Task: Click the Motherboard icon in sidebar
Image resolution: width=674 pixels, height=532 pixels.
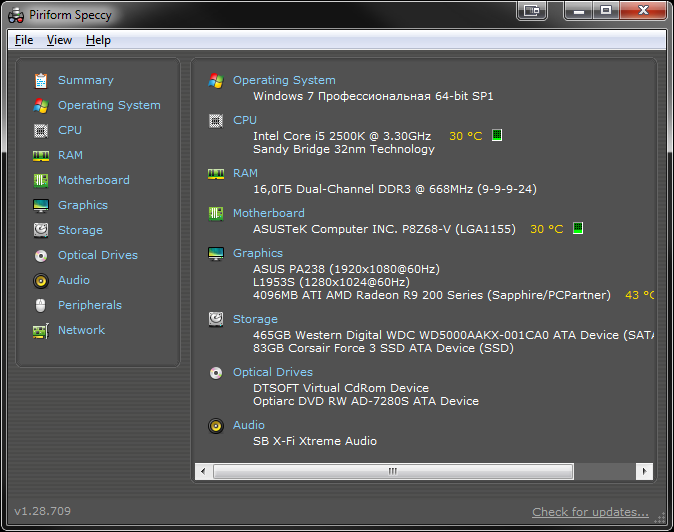Action: pos(41,180)
